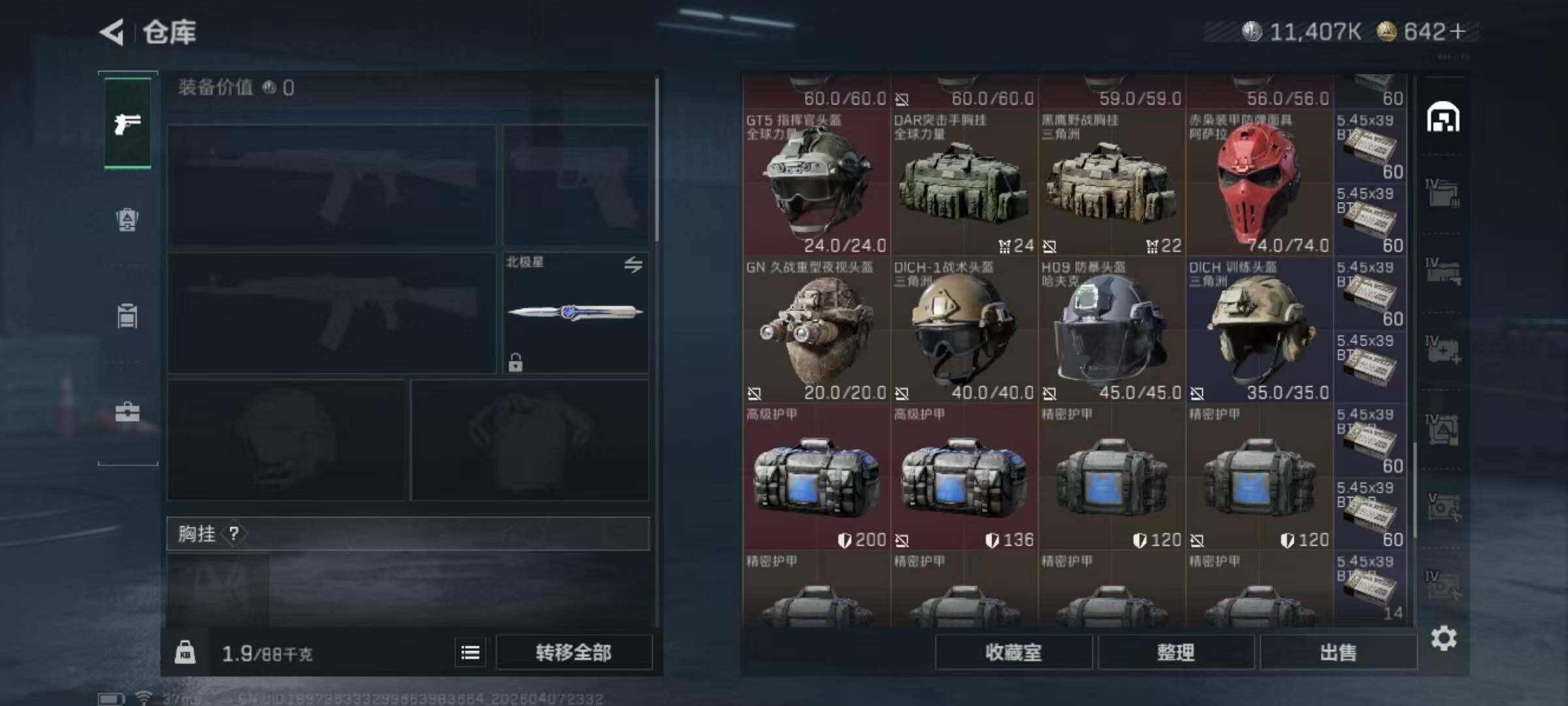Image resolution: width=1568 pixels, height=706 pixels.
Task: Open the 收藏室 collection room
Action: coord(1013,652)
